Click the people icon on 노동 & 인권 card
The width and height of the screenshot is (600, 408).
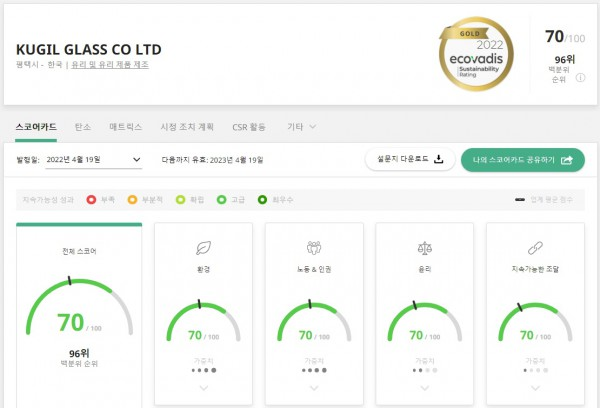pos(314,248)
